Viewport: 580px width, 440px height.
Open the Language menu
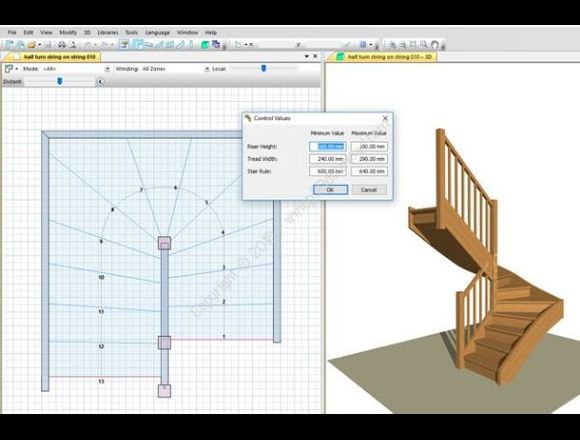(x=158, y=33)
